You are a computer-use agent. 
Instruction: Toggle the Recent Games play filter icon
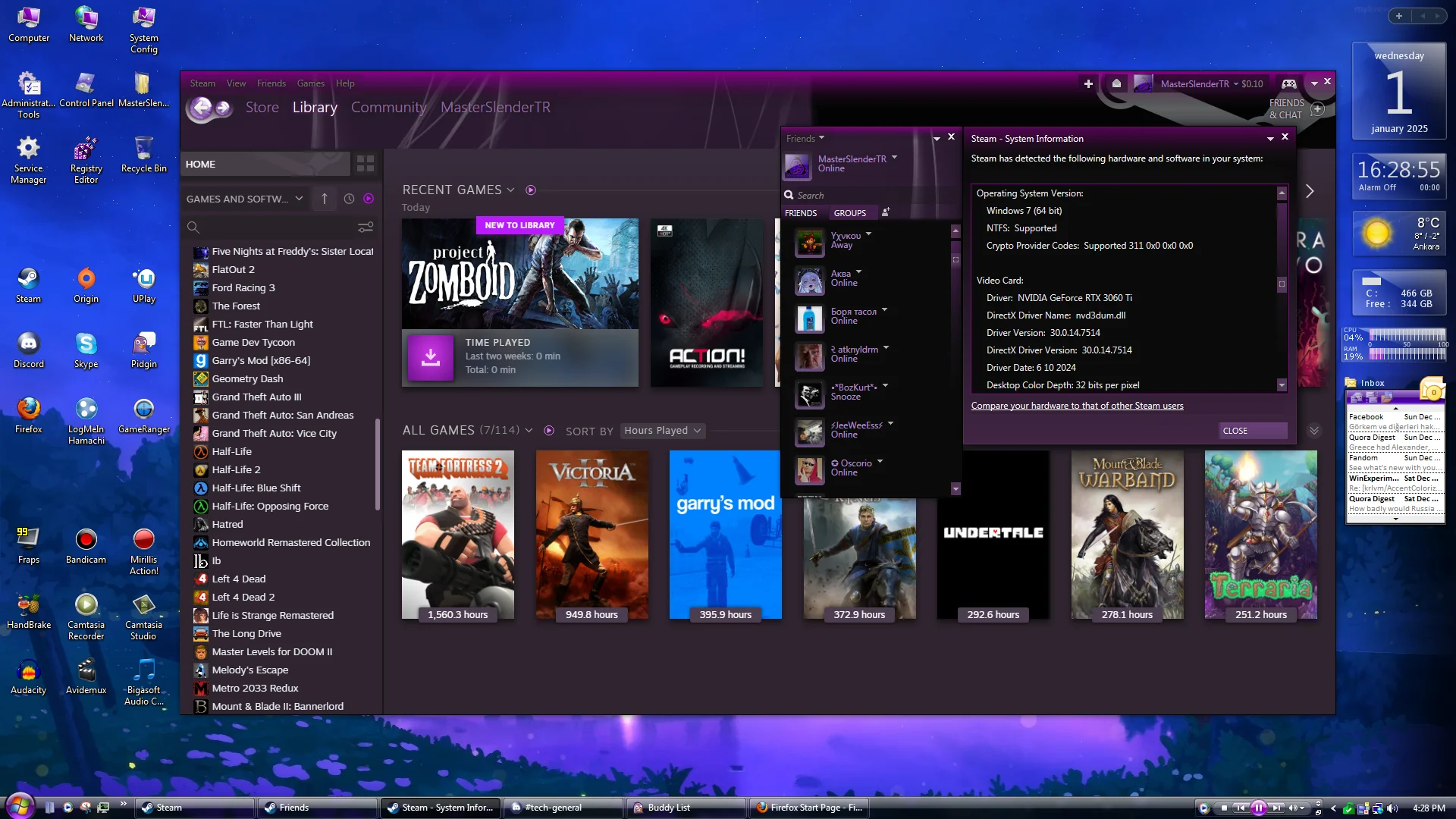(531, 190)
